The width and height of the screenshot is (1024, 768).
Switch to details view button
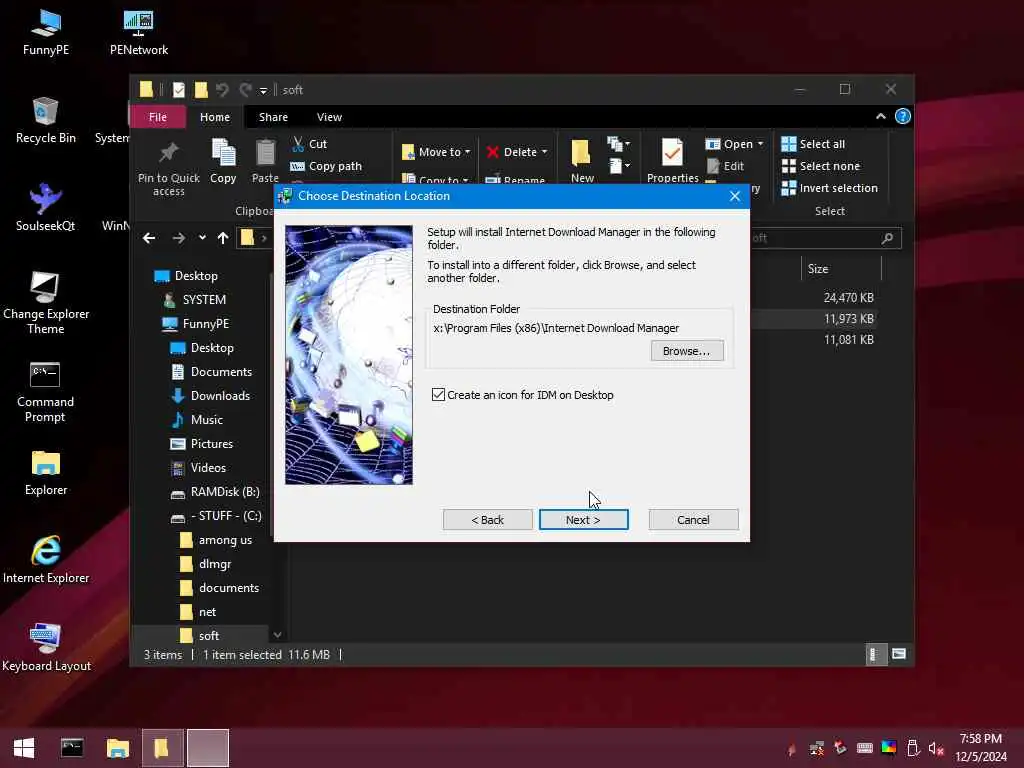(874, 654)
